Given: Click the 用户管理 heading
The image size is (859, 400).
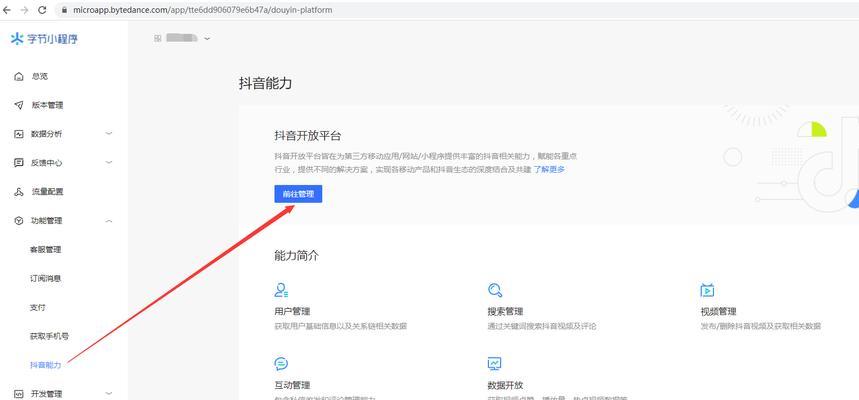Looking at the screenshot, I should coord(292,311).
